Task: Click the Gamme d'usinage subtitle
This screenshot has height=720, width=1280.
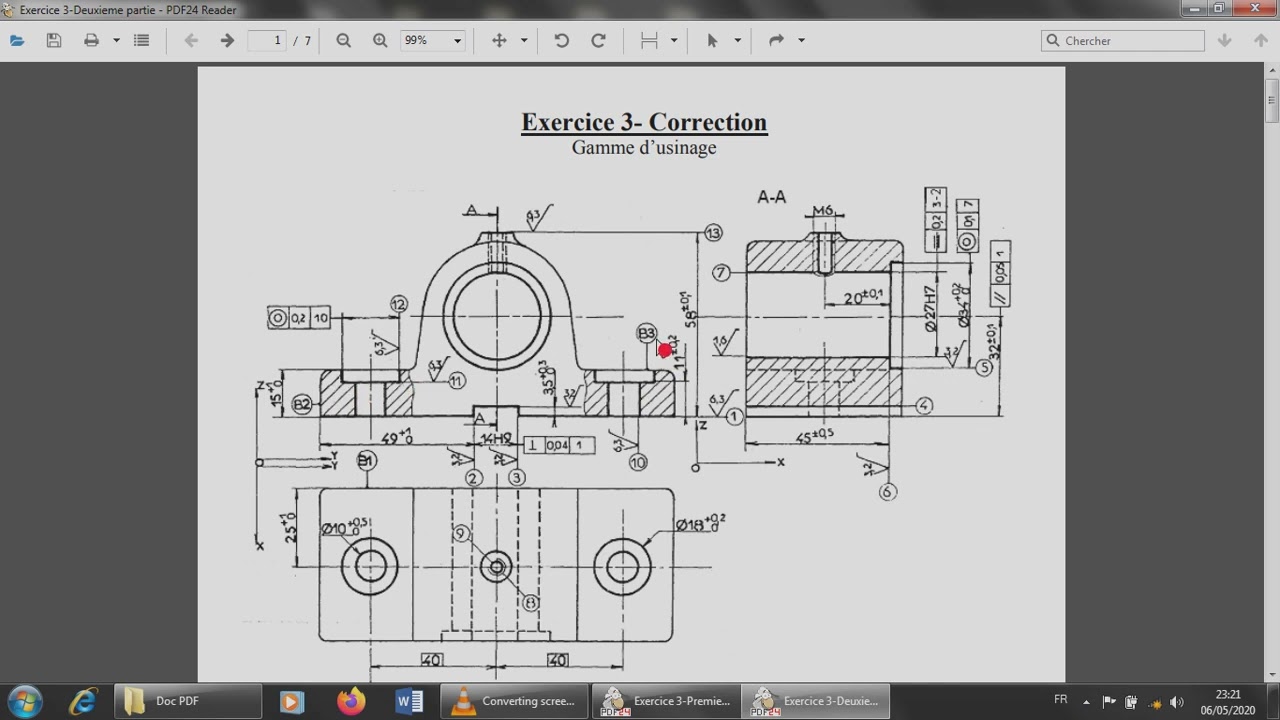Action: tap(644, 148)
